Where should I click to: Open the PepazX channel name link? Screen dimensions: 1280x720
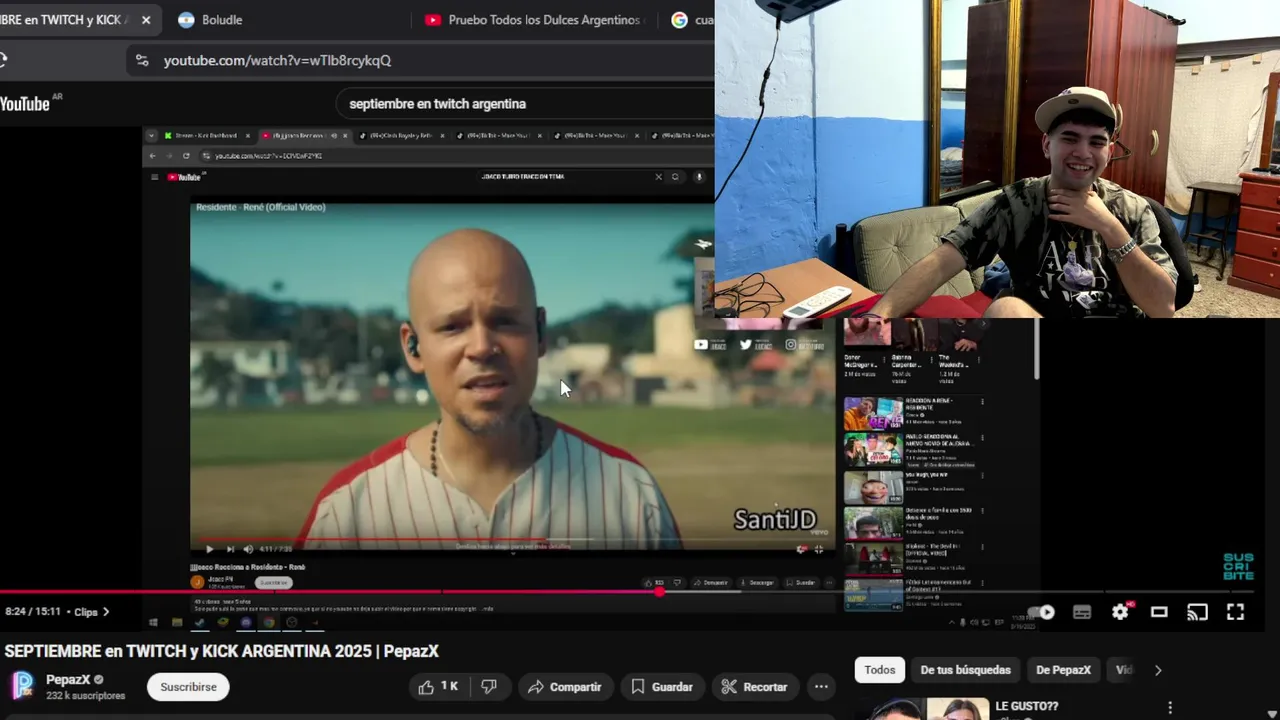coord(68,680)
